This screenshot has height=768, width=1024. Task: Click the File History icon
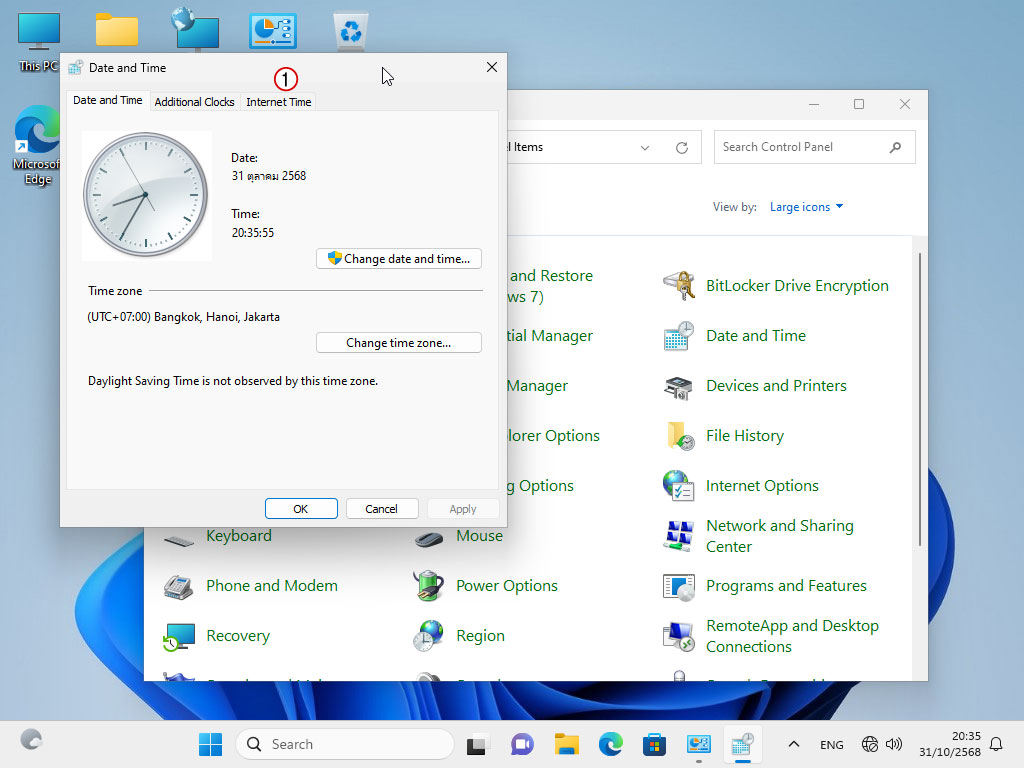click(x=679, y=436)
